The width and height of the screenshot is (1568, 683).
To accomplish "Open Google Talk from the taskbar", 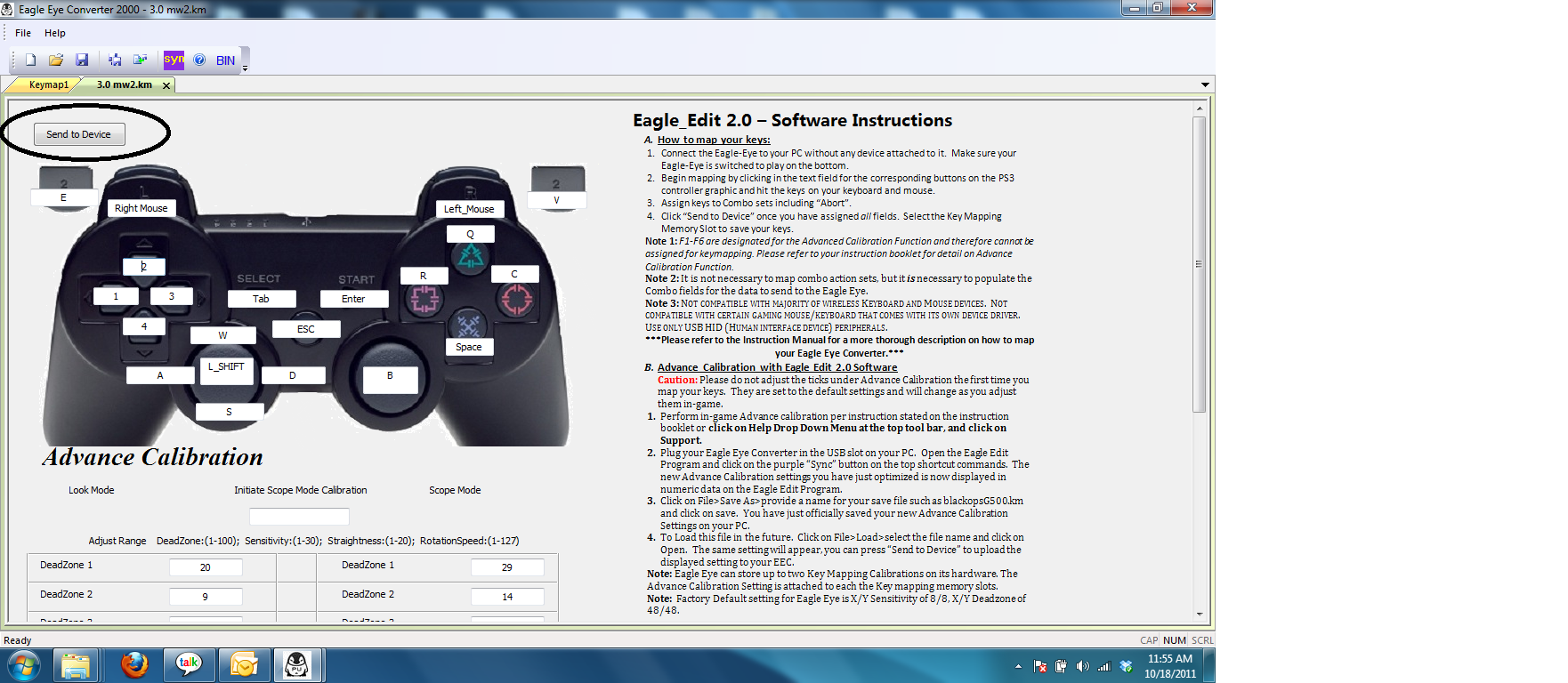I will coord(189,665).
